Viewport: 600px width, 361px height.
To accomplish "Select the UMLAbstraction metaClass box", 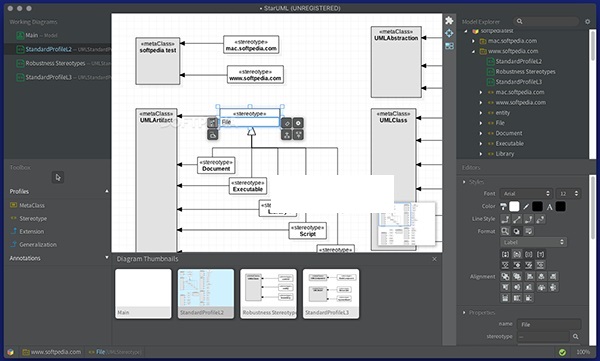I will 396,62.
